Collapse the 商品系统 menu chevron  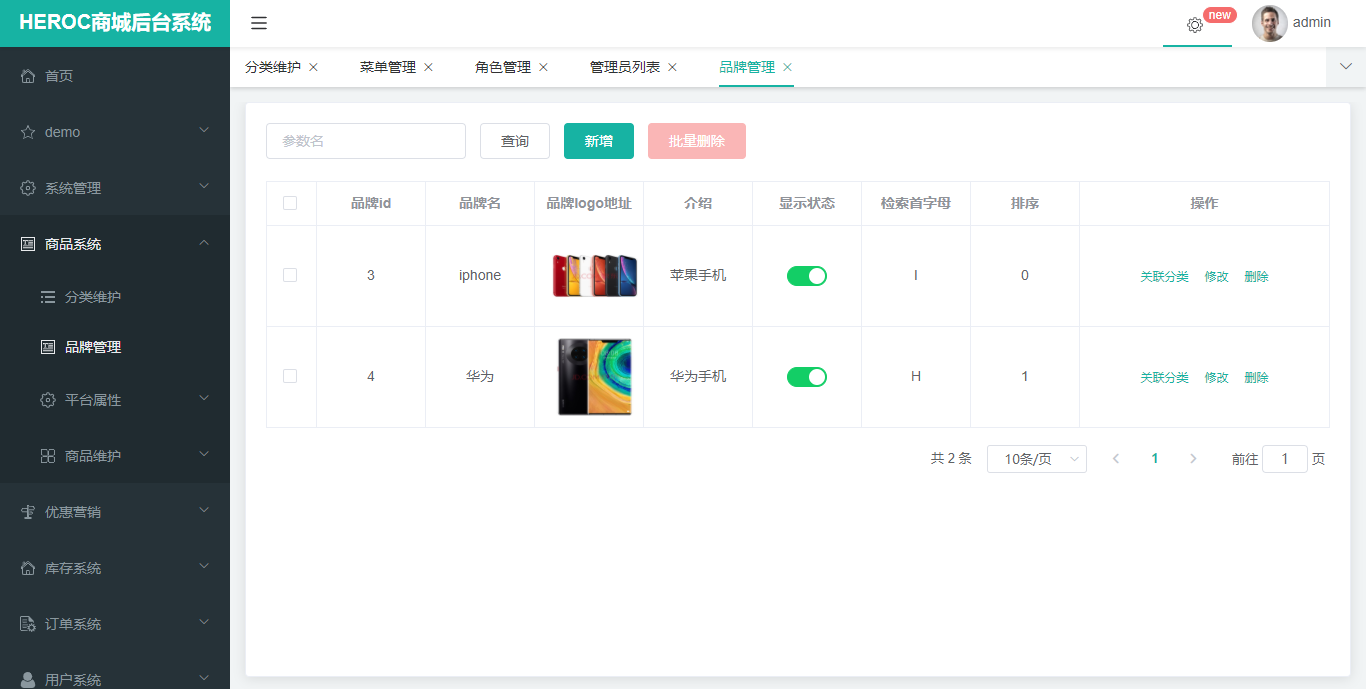point(204,243)
